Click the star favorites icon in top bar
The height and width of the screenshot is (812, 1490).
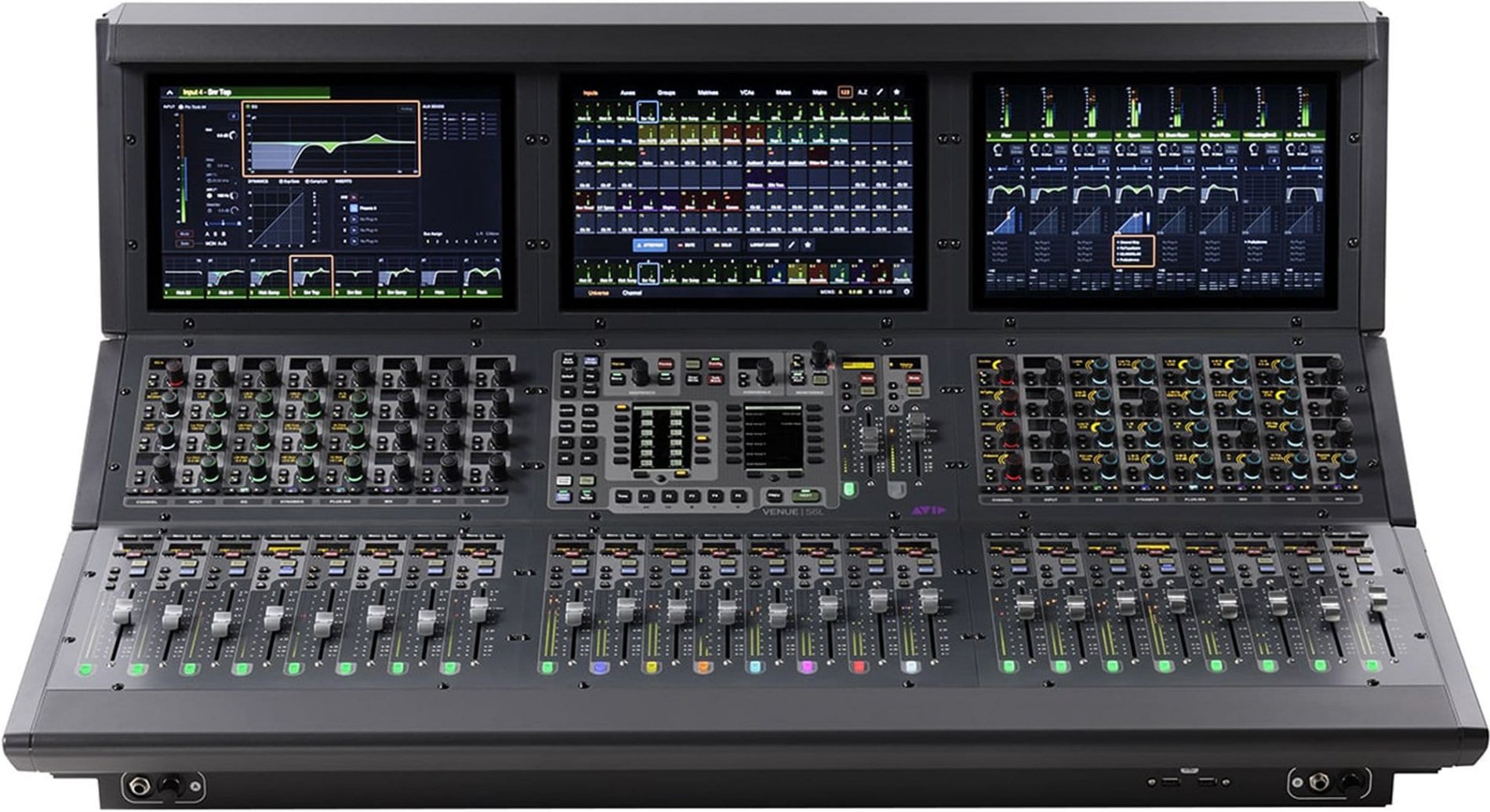click(x=896, y=92)
